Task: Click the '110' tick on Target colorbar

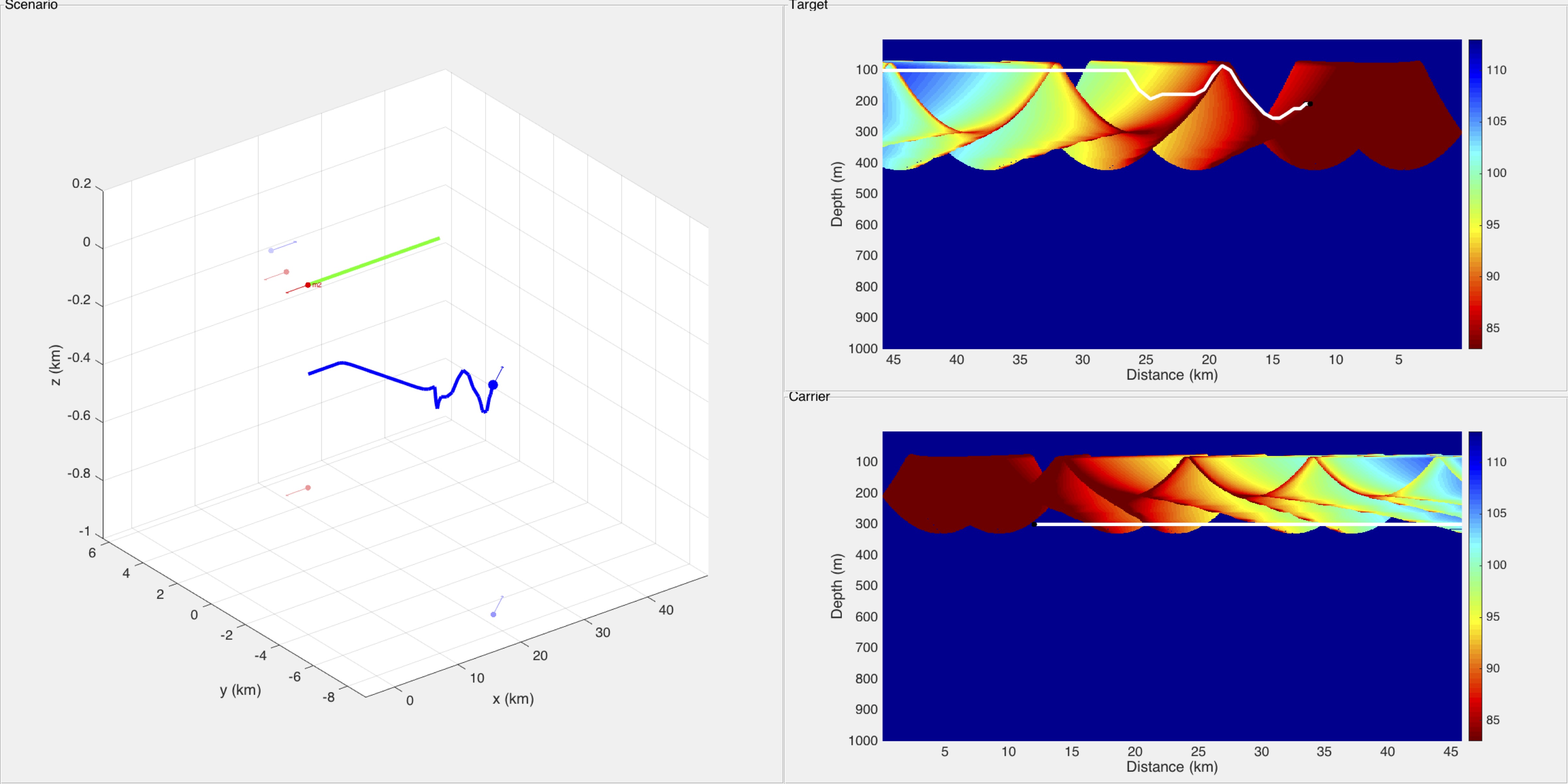Action: pos(1496,70)
